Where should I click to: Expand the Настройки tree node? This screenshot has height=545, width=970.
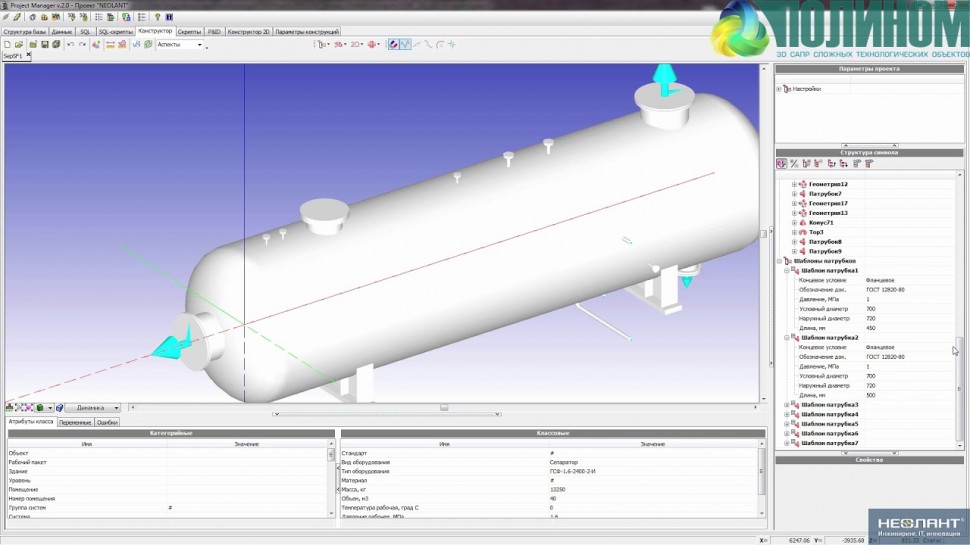(779, 89)
